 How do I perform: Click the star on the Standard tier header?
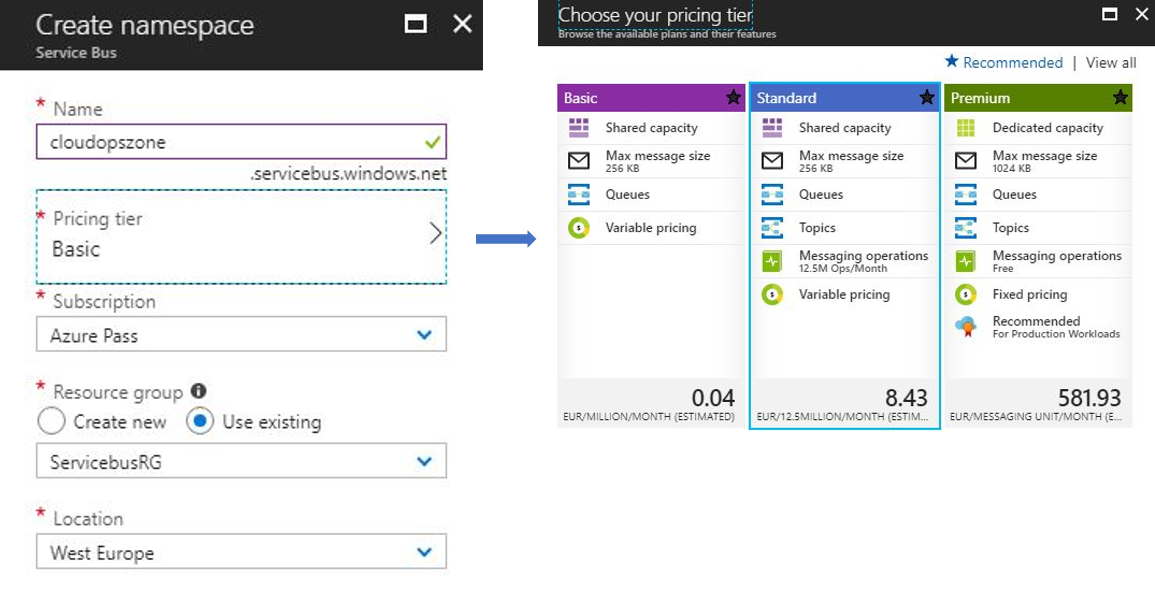click(927, 97)
